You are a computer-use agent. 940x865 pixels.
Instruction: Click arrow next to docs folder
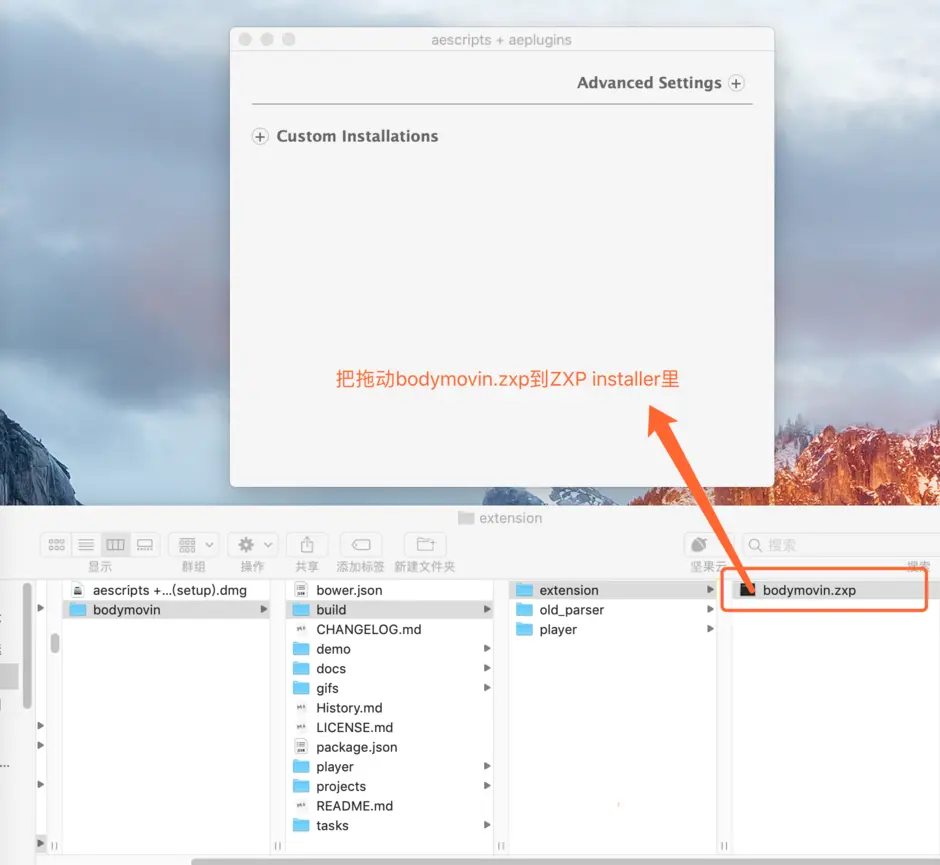pyautogui.click(x=487, y=668)
